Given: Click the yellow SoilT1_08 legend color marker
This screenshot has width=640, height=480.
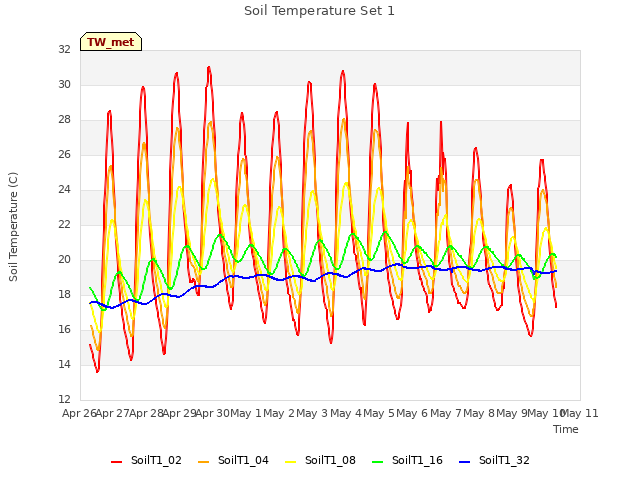Looking at the screenshot, I should 290,462.
